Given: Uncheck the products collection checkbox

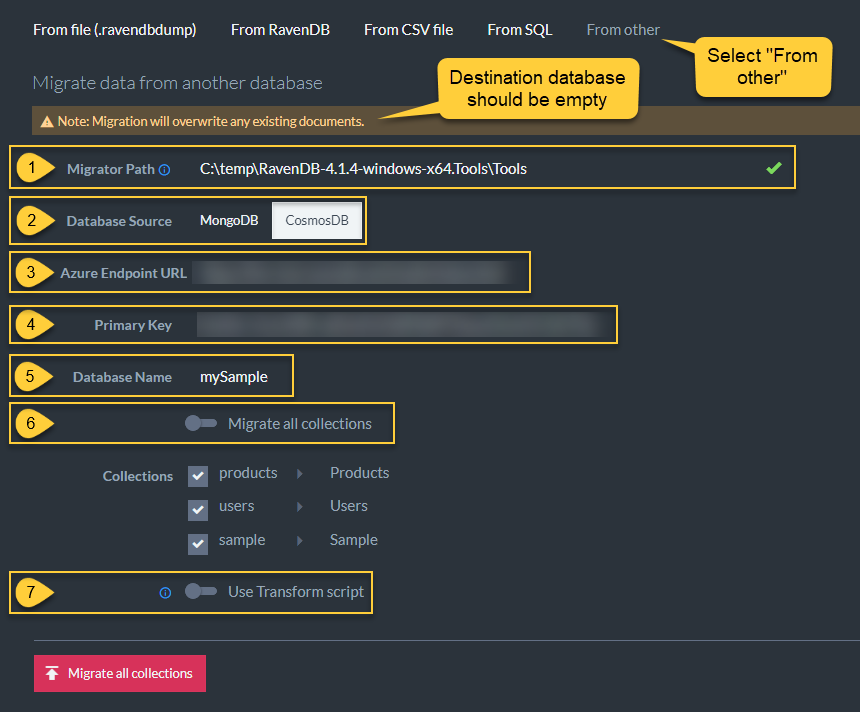Looking at the screenshot, I should [x=198, y=476].
